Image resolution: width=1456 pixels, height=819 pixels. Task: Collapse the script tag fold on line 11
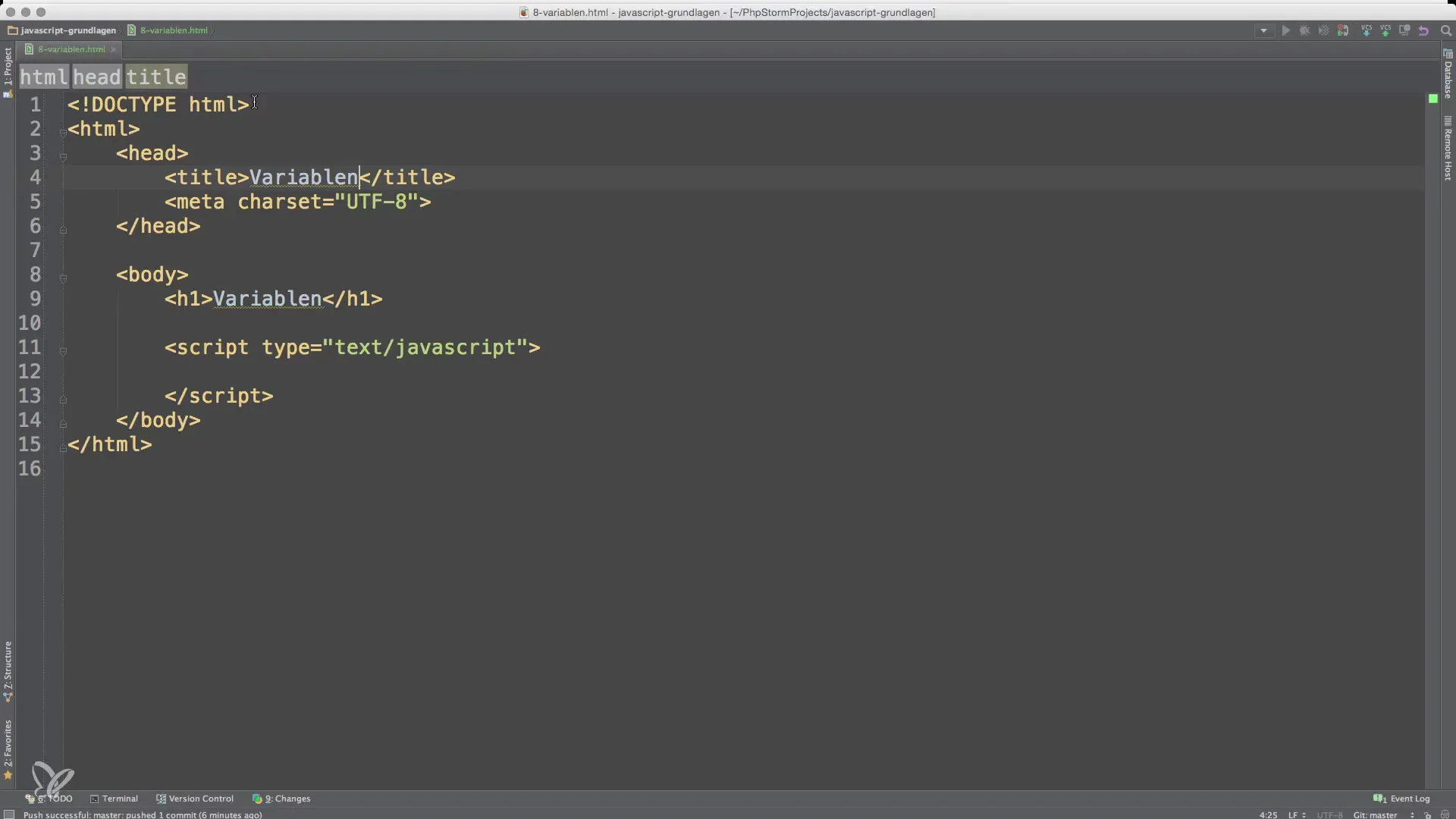(63, 351)
